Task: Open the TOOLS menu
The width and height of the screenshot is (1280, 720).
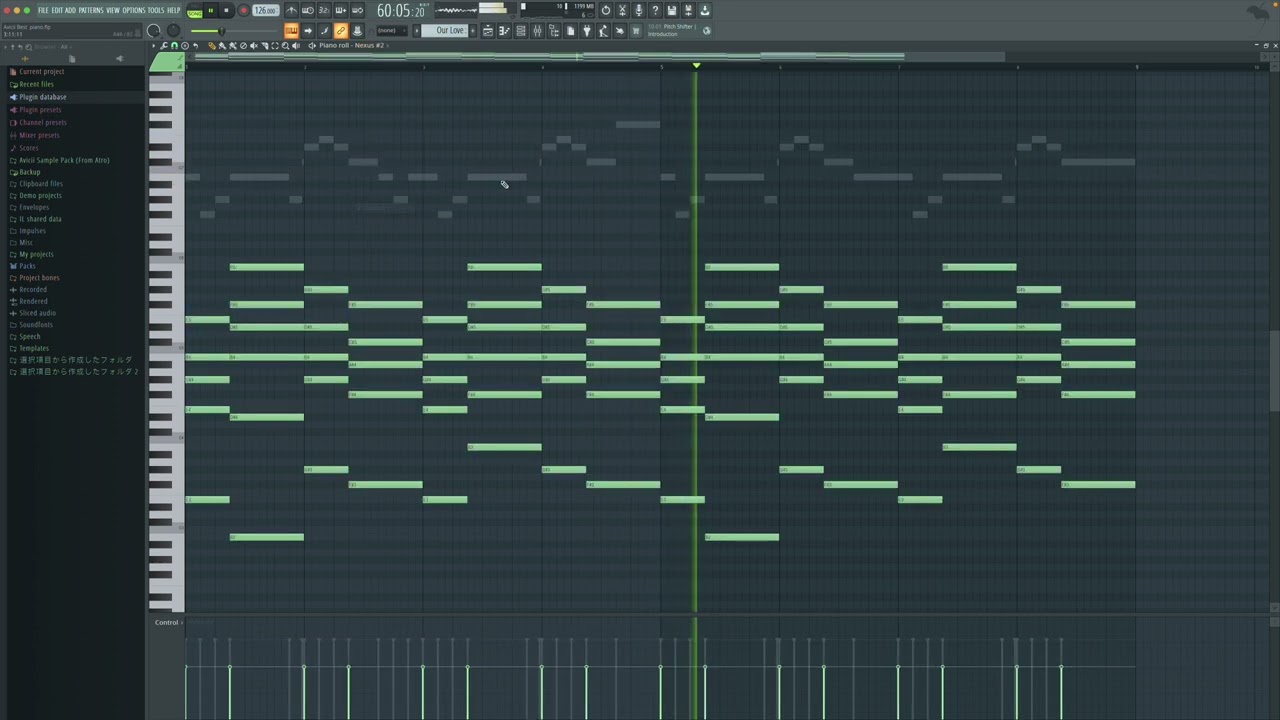Action: [156, 10]
